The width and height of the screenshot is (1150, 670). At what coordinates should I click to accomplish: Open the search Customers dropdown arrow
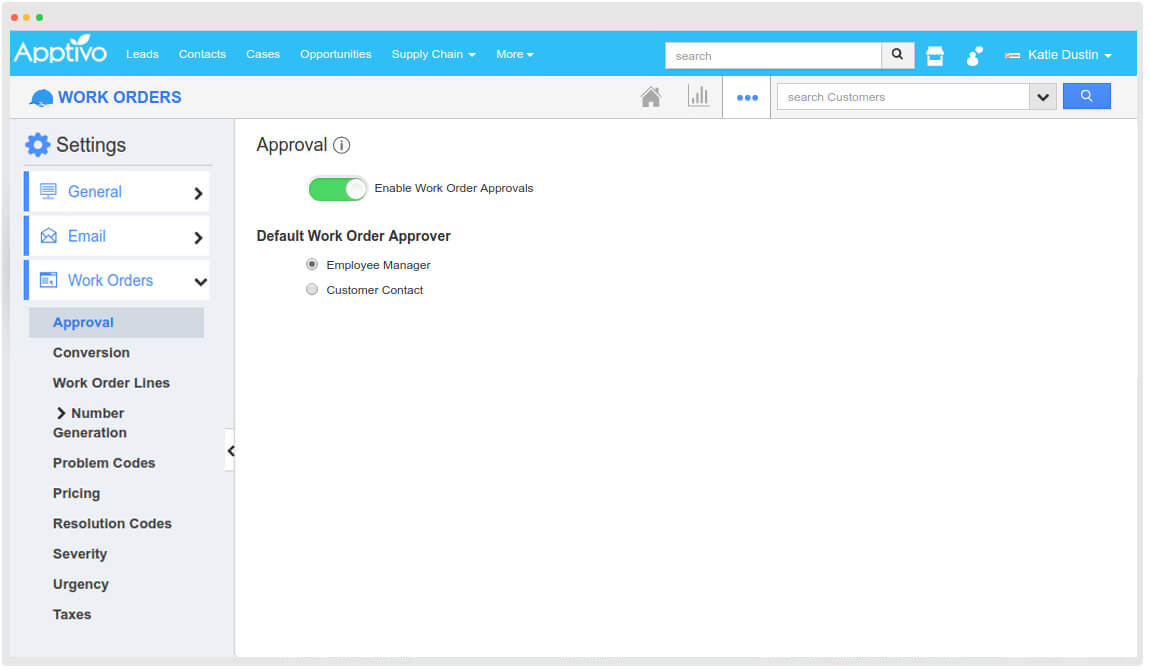click(1042, 96)
